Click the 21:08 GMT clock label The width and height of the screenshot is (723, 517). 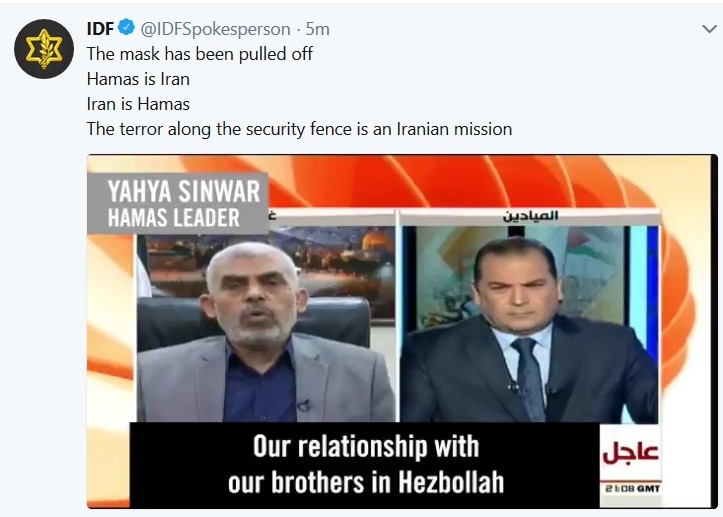click(x=632, y=488)
